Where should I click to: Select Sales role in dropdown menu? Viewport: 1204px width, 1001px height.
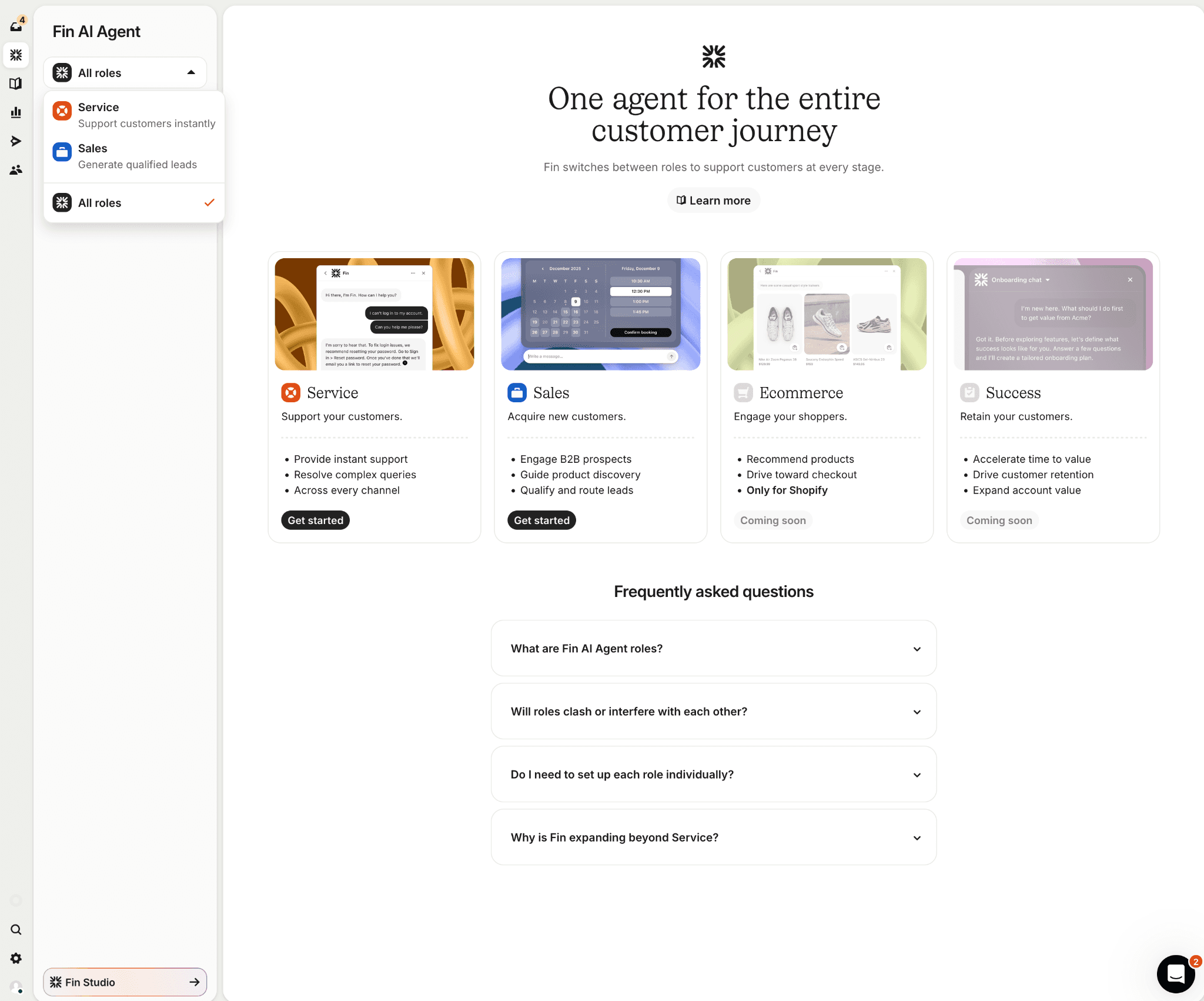click(134, 156)
